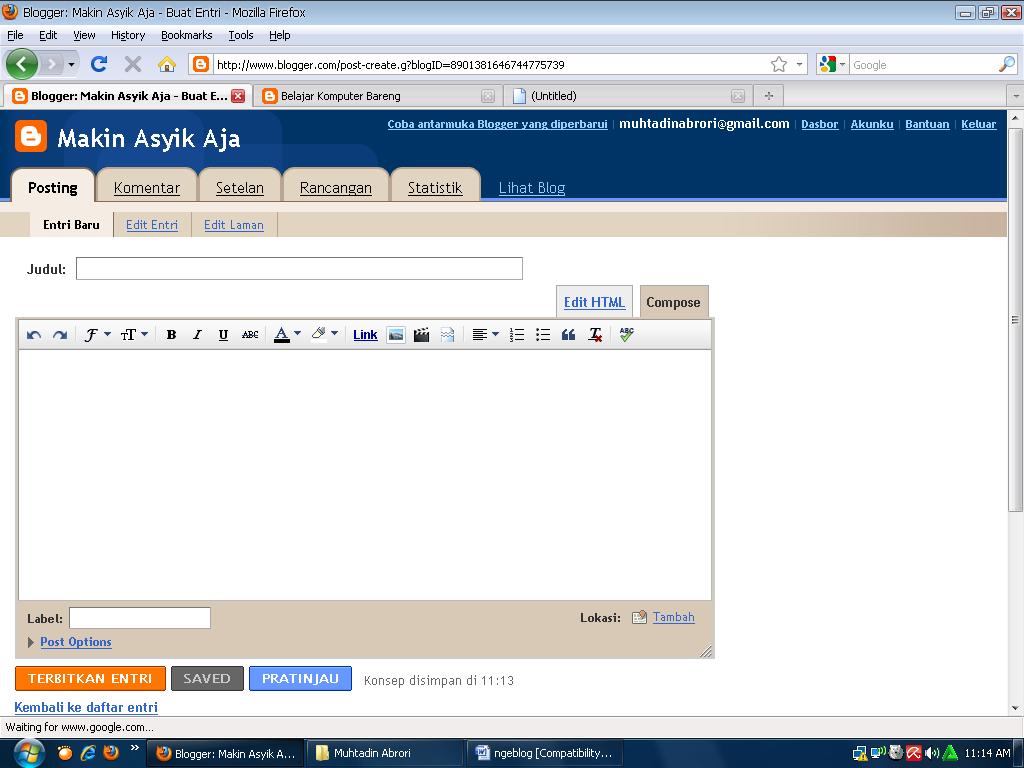Add a location with the Tambah link
This screenshot has height=768, width=1024.
673,617
